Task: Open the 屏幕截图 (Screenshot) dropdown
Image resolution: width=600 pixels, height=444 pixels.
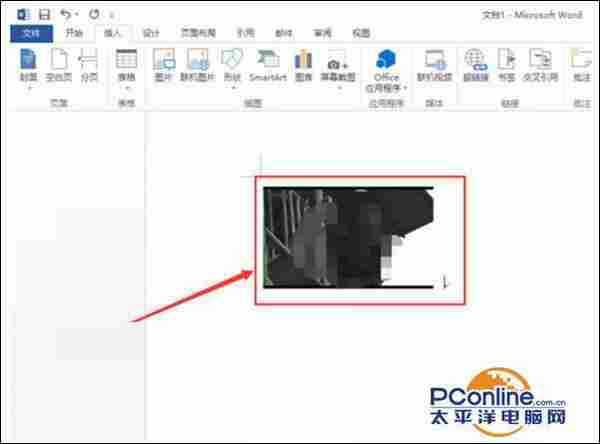Action: [338, 69]
